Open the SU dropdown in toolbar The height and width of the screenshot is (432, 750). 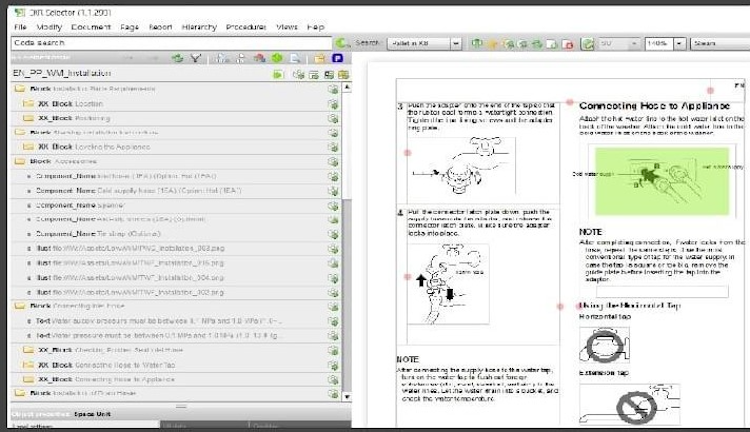click(x=634, y=44)
